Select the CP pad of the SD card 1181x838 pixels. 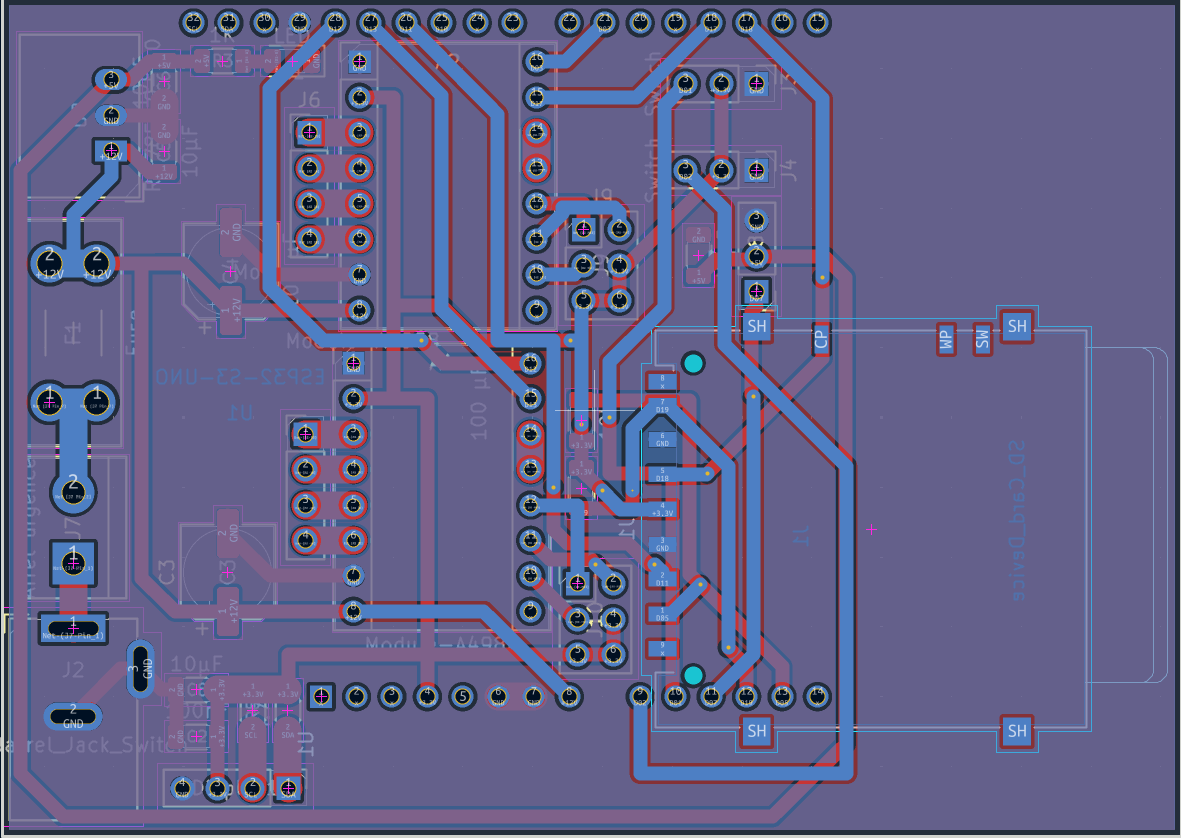821,339
